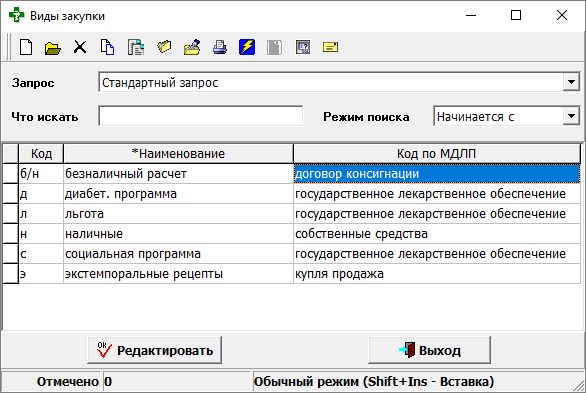
Task: Click the 'экстемпоральные рецепты' cell
Action: coord(178,273)
